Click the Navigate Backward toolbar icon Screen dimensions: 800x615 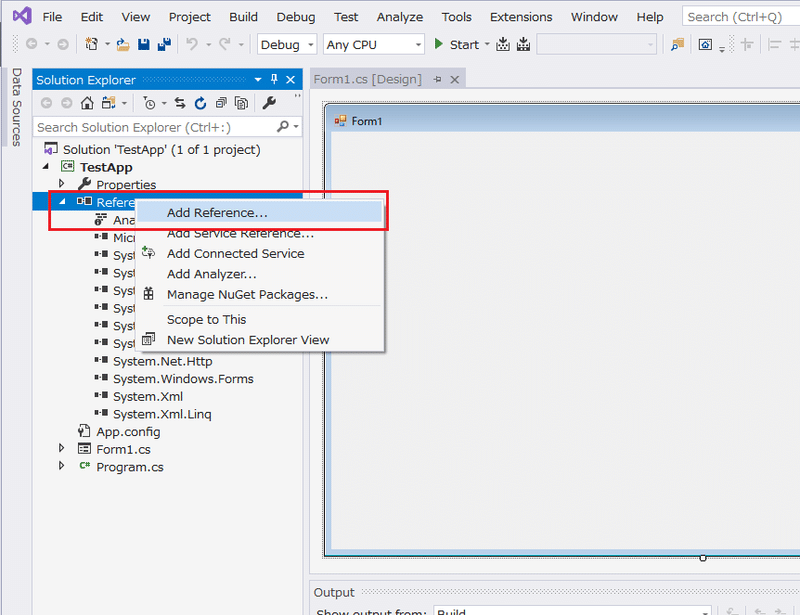point(32,44)
